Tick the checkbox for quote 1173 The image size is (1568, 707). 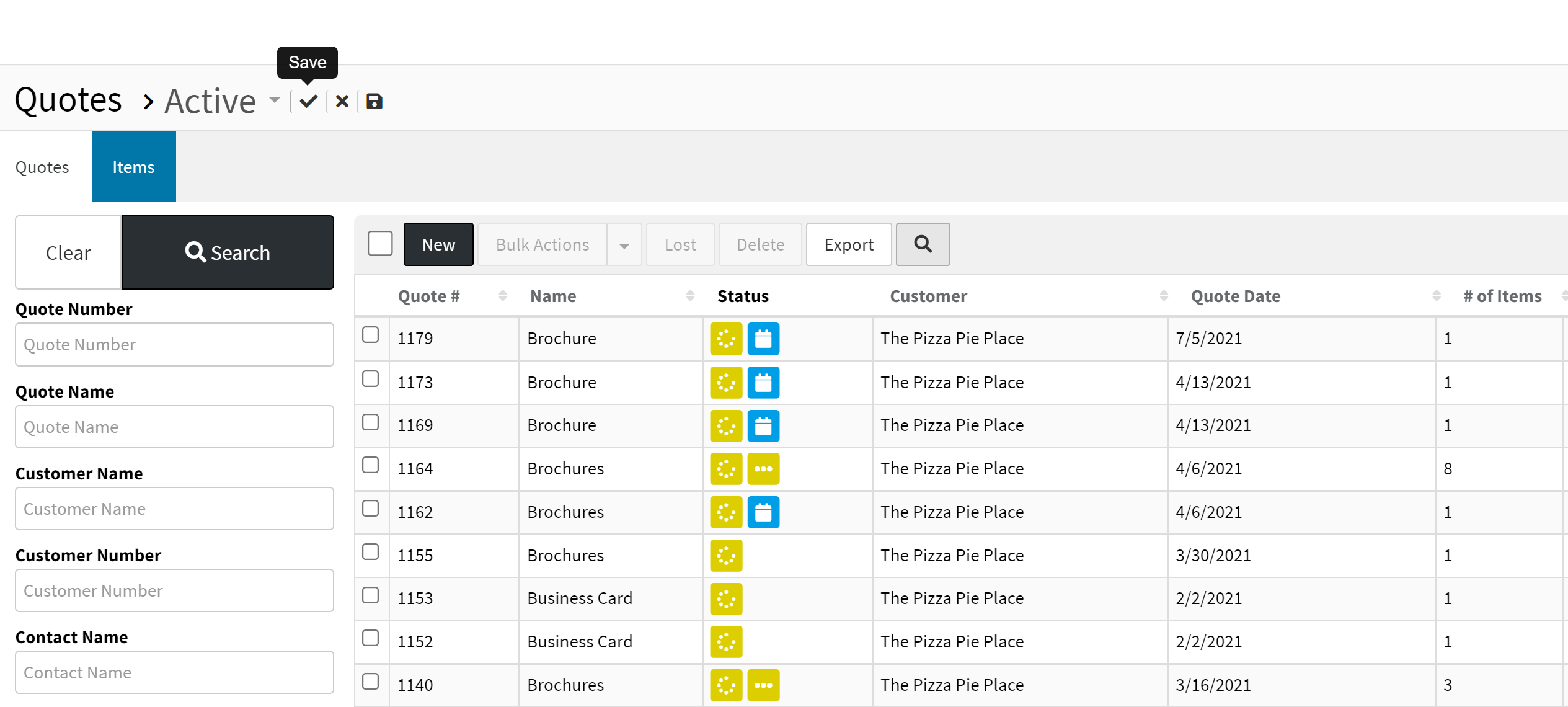[x=371, y=379]
